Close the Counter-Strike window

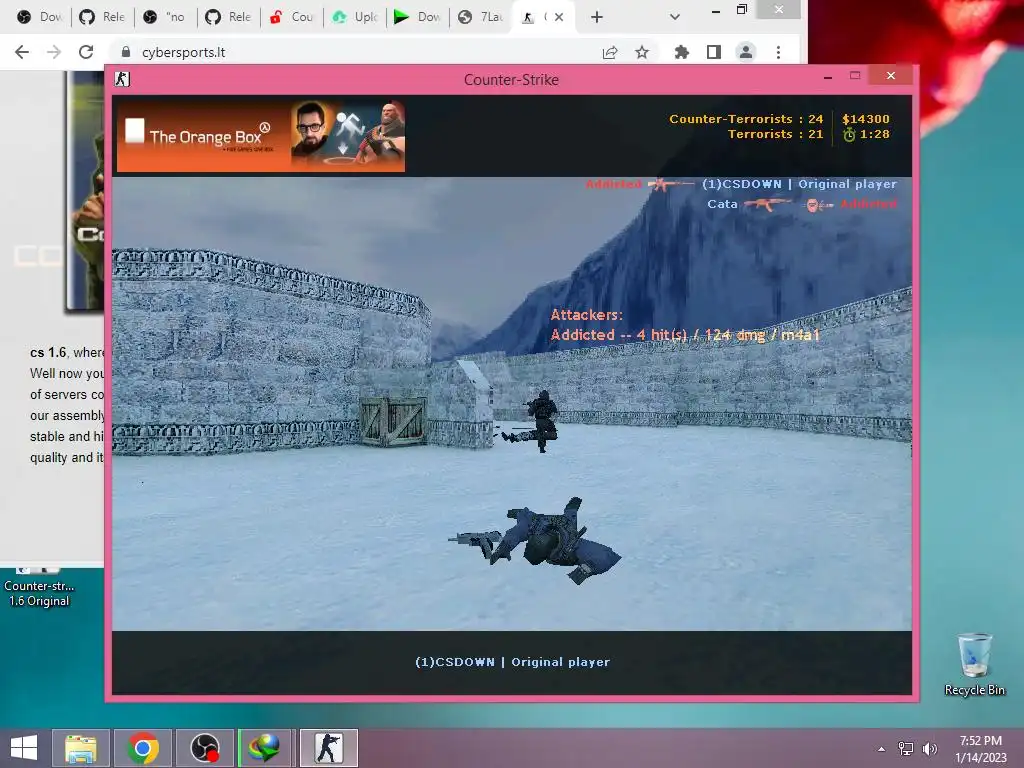coord(891,76)
